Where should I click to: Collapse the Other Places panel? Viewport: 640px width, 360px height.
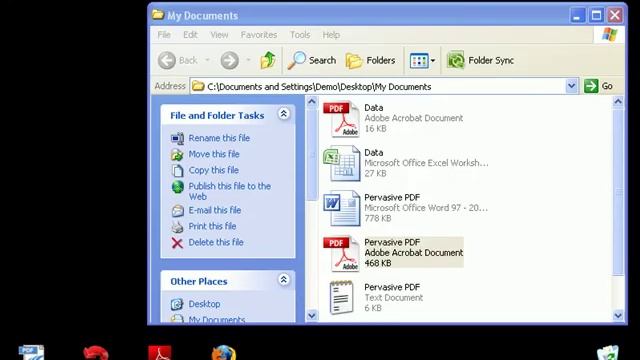pos(284,280)
